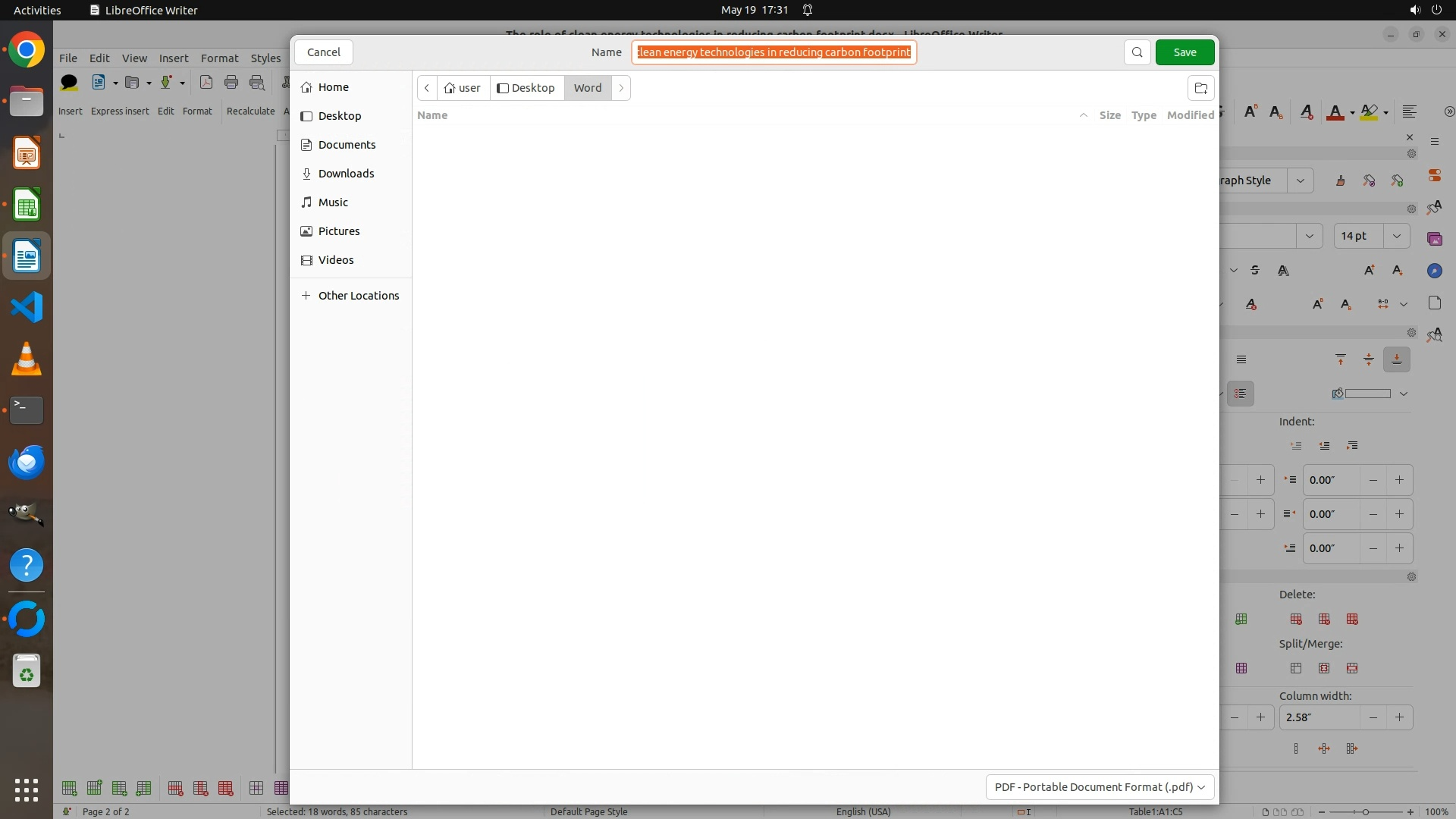Go to Desktop in path bar
Viewport: 1456px width, 819px height.
pos(526,88)
